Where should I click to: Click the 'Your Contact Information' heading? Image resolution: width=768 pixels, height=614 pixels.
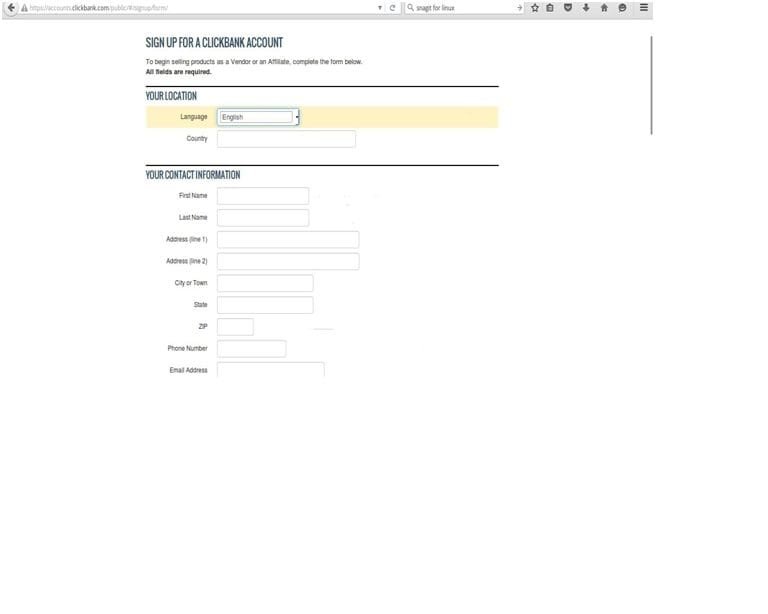[192, 175]
